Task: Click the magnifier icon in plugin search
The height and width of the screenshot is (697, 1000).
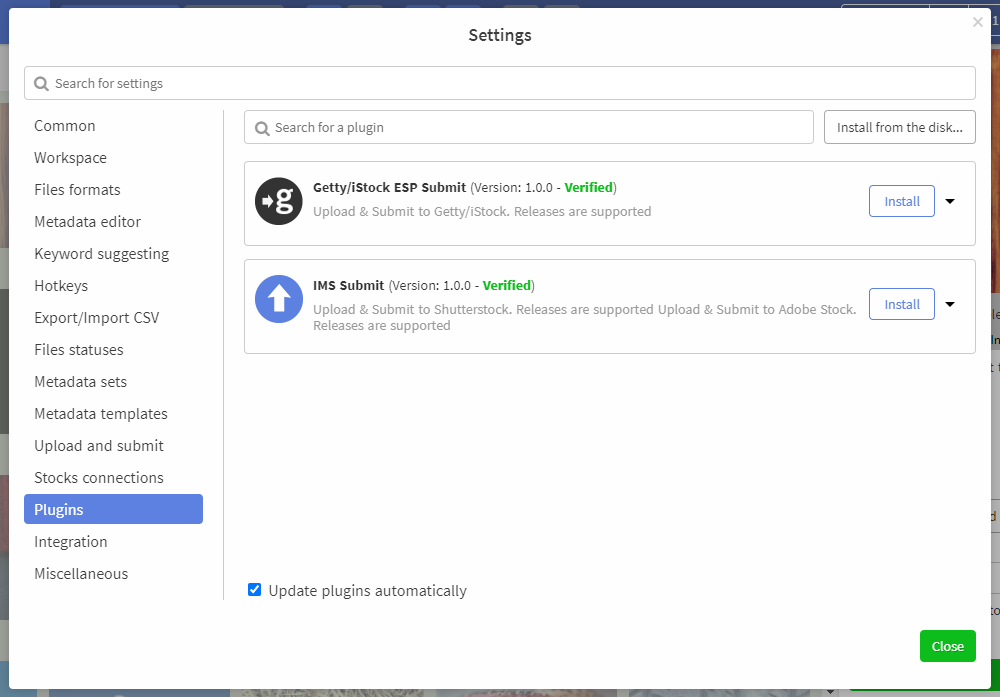Action: tap(261, 128)
